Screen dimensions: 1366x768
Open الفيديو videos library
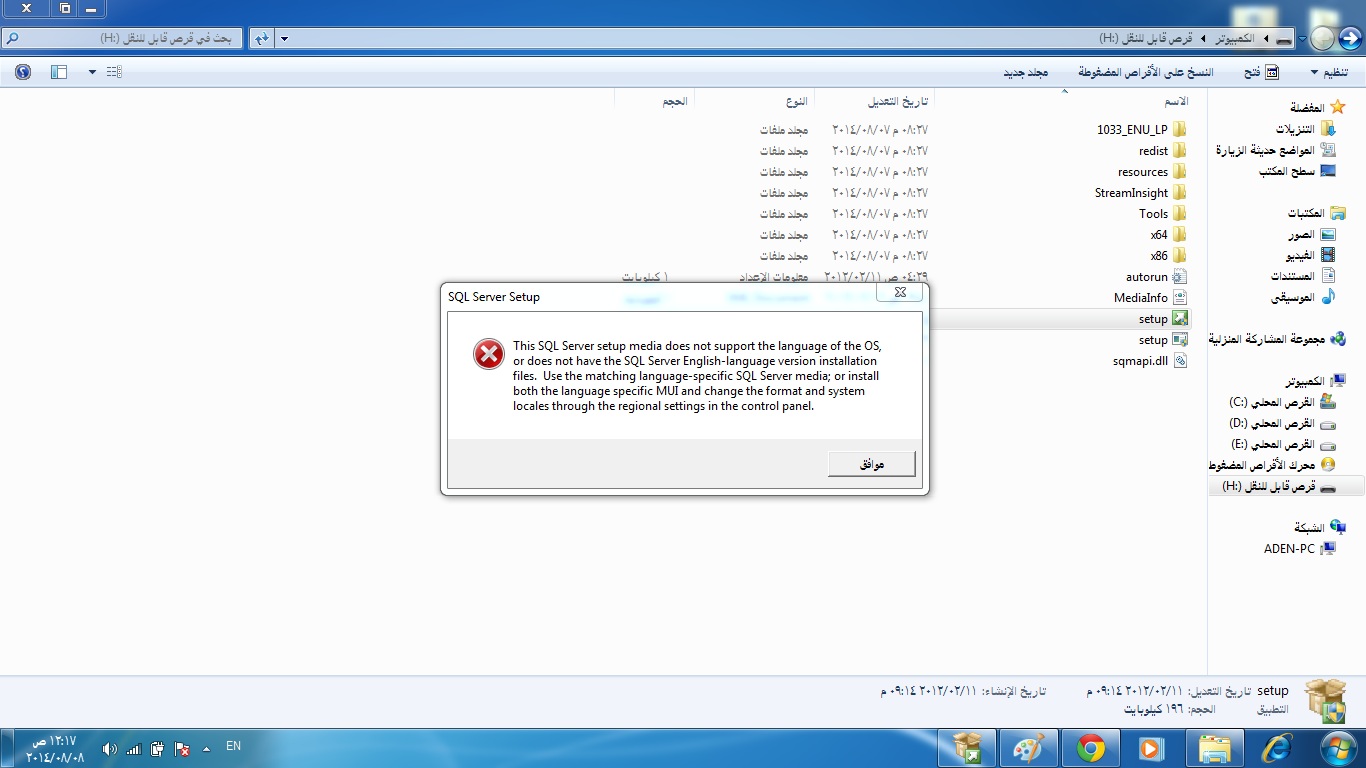[1311, 255]
